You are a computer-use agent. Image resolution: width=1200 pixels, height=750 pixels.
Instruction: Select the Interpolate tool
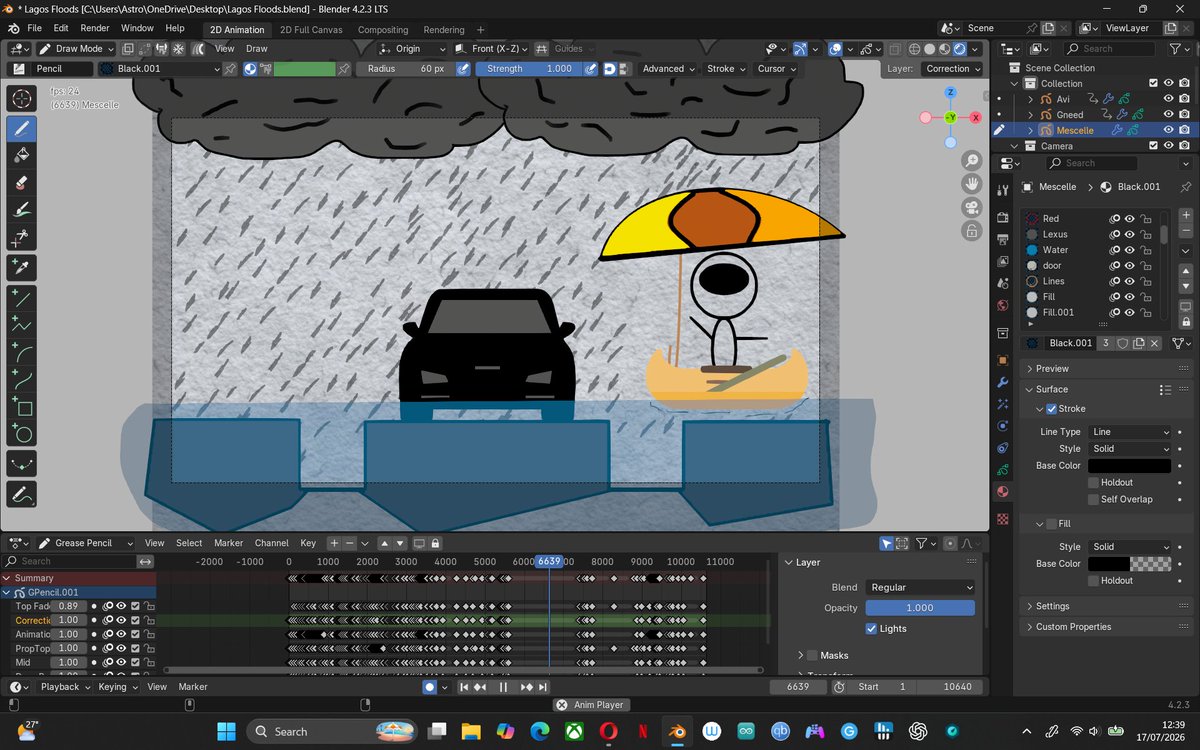point(22,464)
